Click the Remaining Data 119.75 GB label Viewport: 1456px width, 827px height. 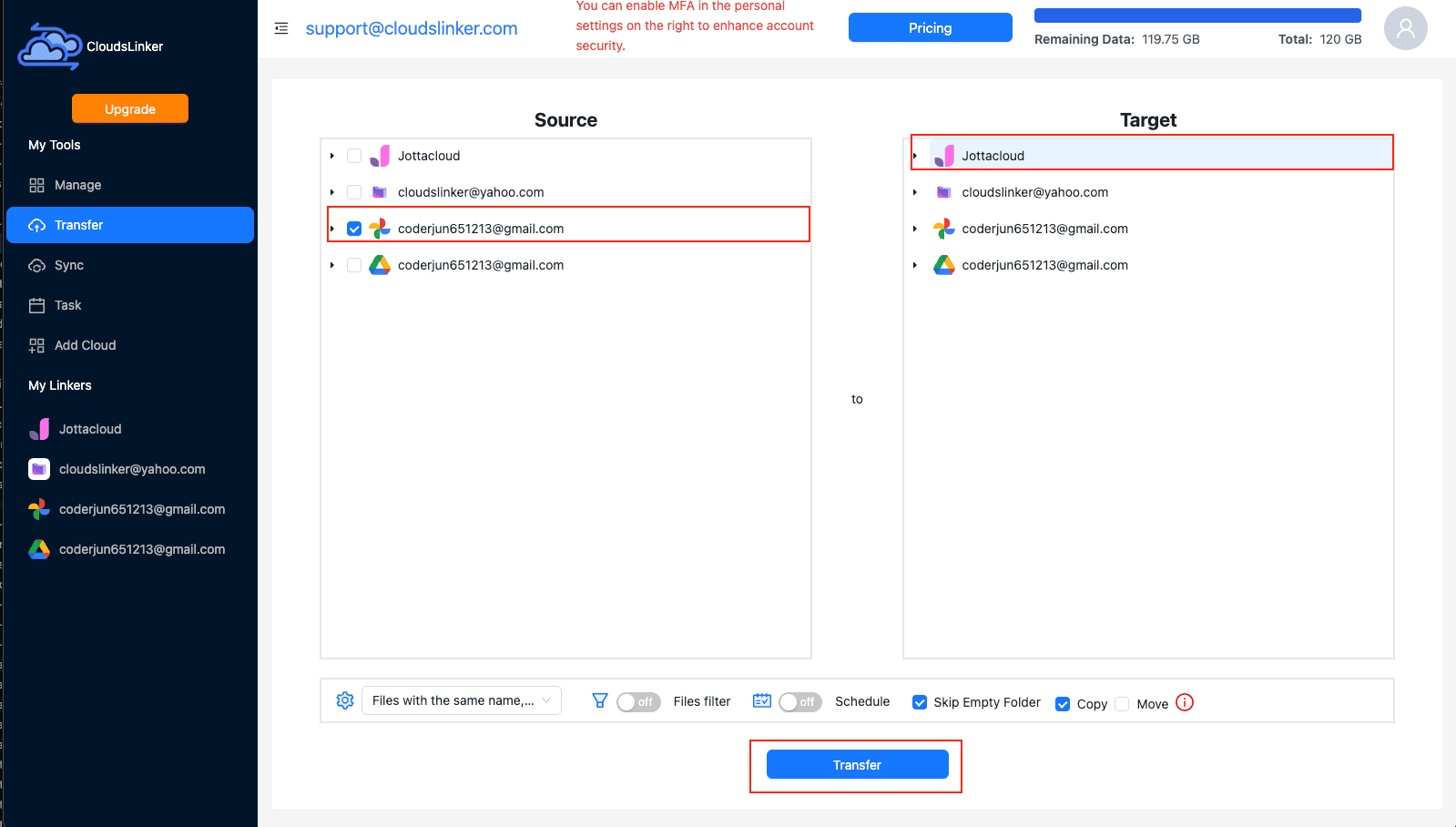click(x=1116, y=39)
